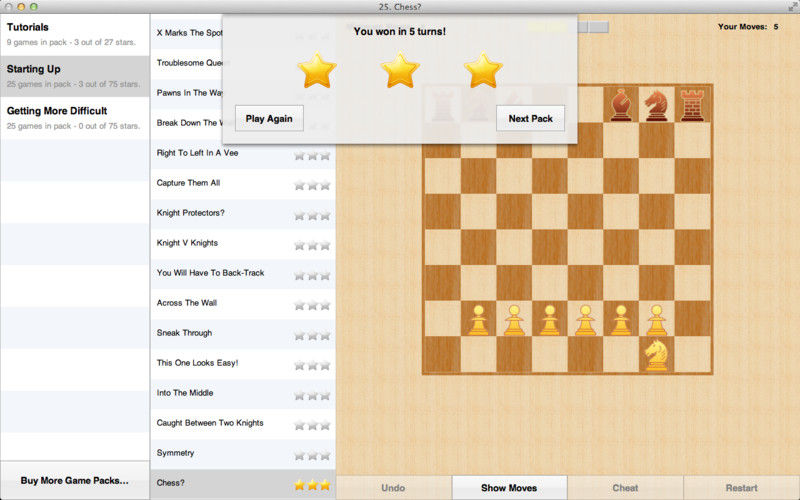Image resolution: width=800 pixels, height=500 pixels.
Task: Select the red rook piece
Action: (692, 105)
